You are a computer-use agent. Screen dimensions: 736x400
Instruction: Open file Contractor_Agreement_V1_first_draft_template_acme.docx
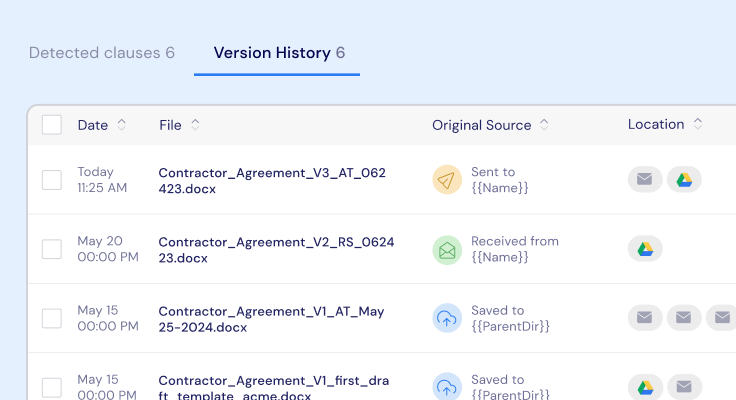(x=274, y=387)
